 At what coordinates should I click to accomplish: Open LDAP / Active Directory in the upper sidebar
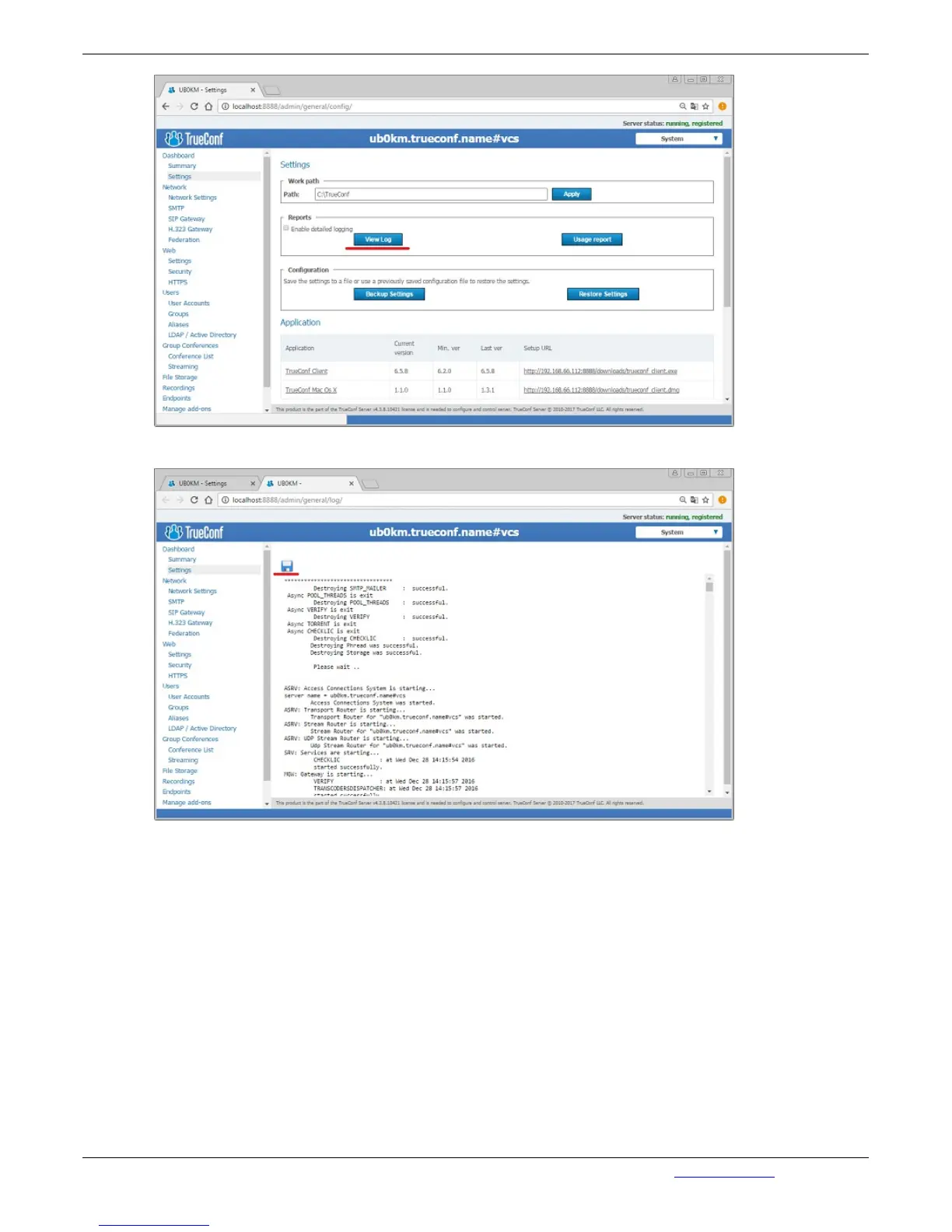202,335
